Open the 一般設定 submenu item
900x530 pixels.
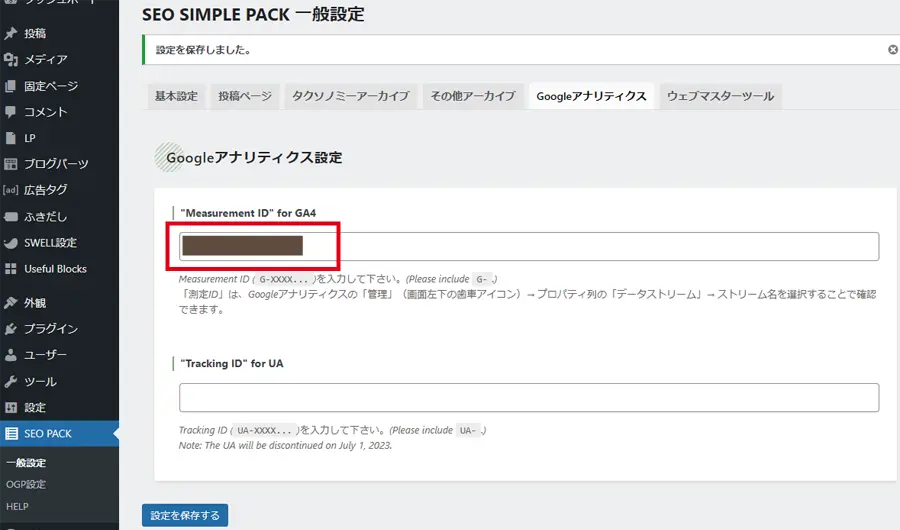tap(26, 463)
